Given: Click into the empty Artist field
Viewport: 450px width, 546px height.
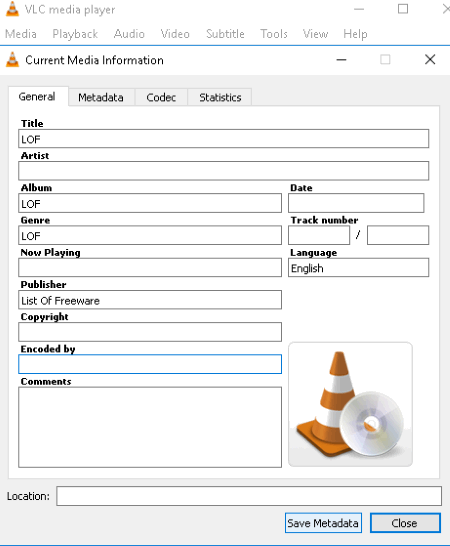Looking at the screenshot, I should (x=224, y=171).
